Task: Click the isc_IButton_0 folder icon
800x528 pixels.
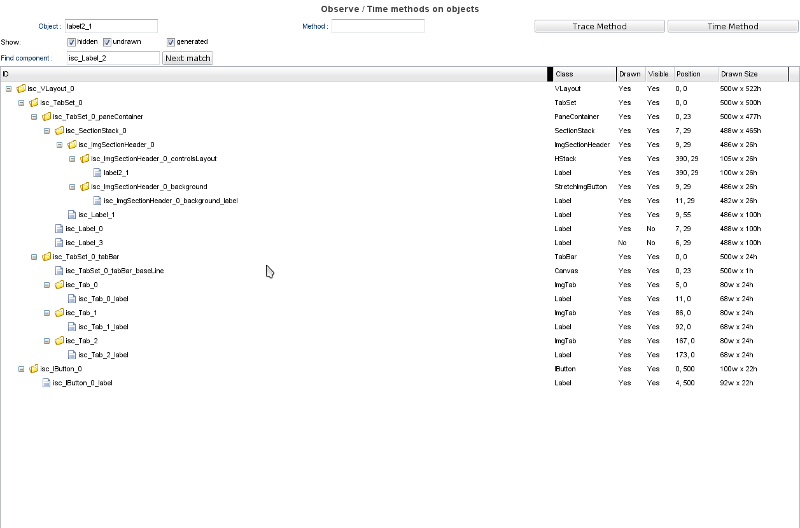Action: [x=33, y=369]
